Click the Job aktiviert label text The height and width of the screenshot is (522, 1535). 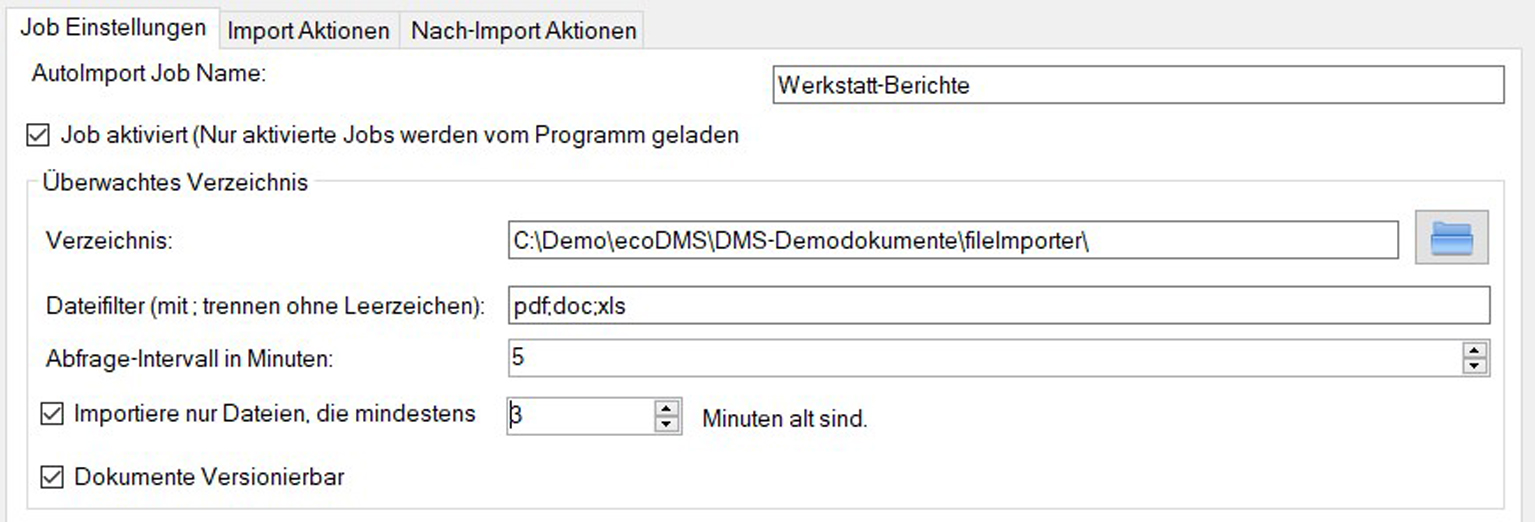(x=400, y=135)
